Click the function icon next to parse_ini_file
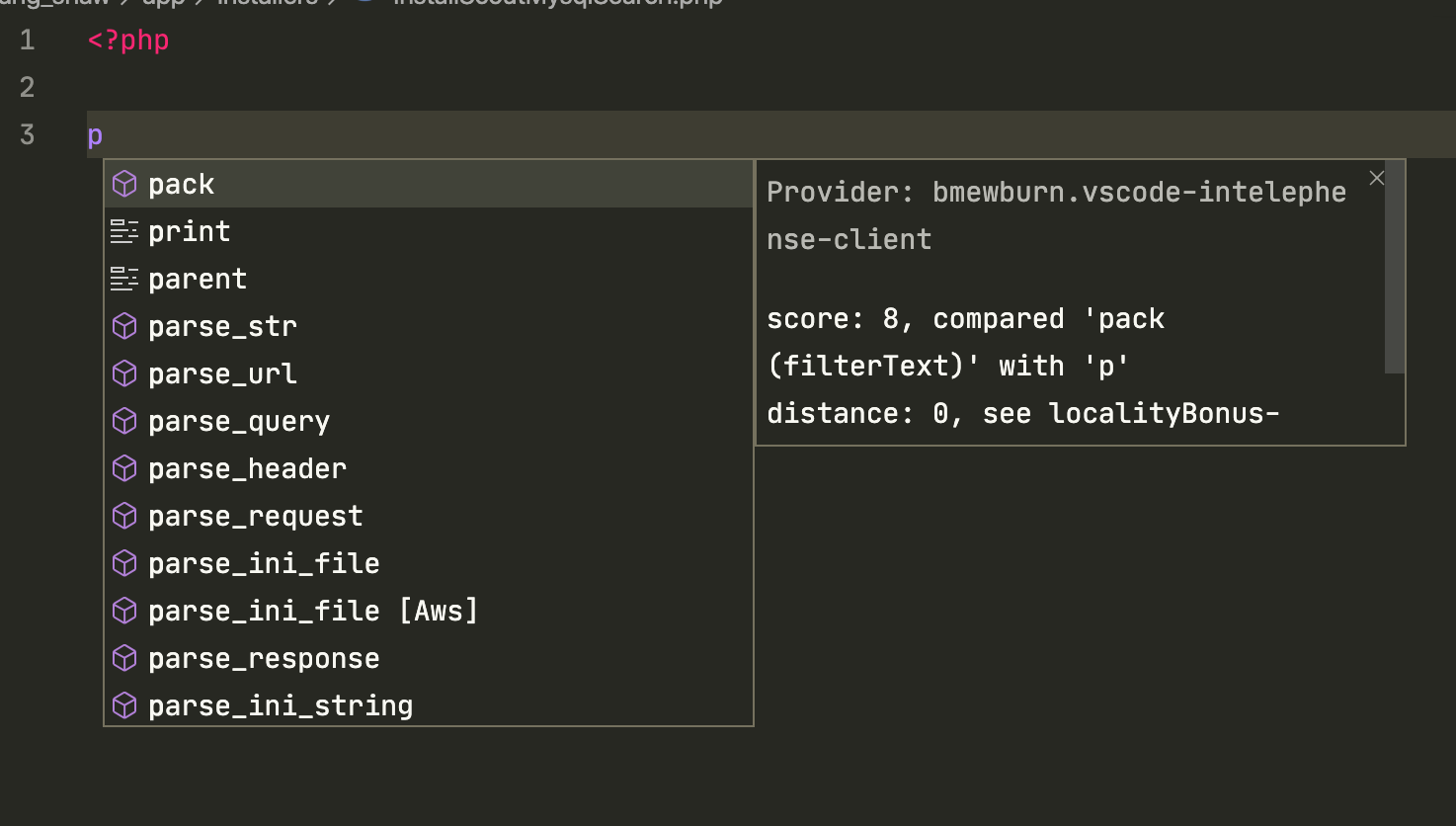The image size is (1456, 826). (124, 562)
